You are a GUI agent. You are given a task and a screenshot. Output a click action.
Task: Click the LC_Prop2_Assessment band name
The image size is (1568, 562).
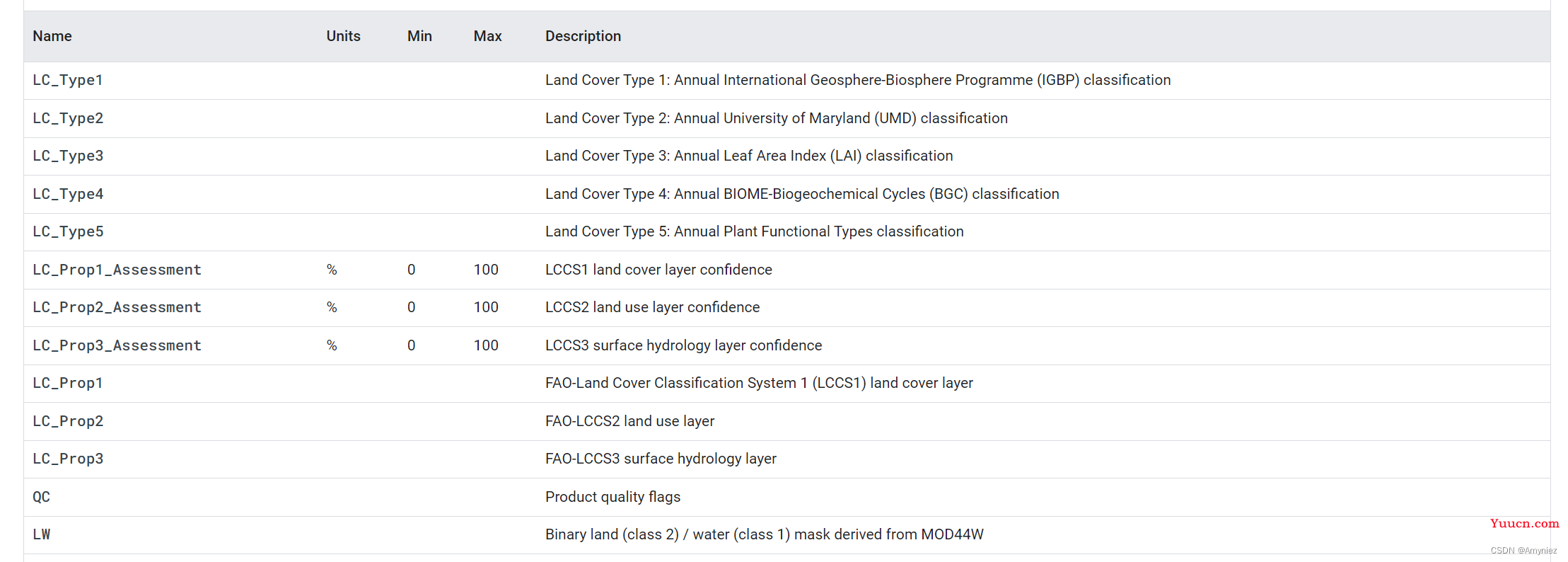tap(117, 307)
